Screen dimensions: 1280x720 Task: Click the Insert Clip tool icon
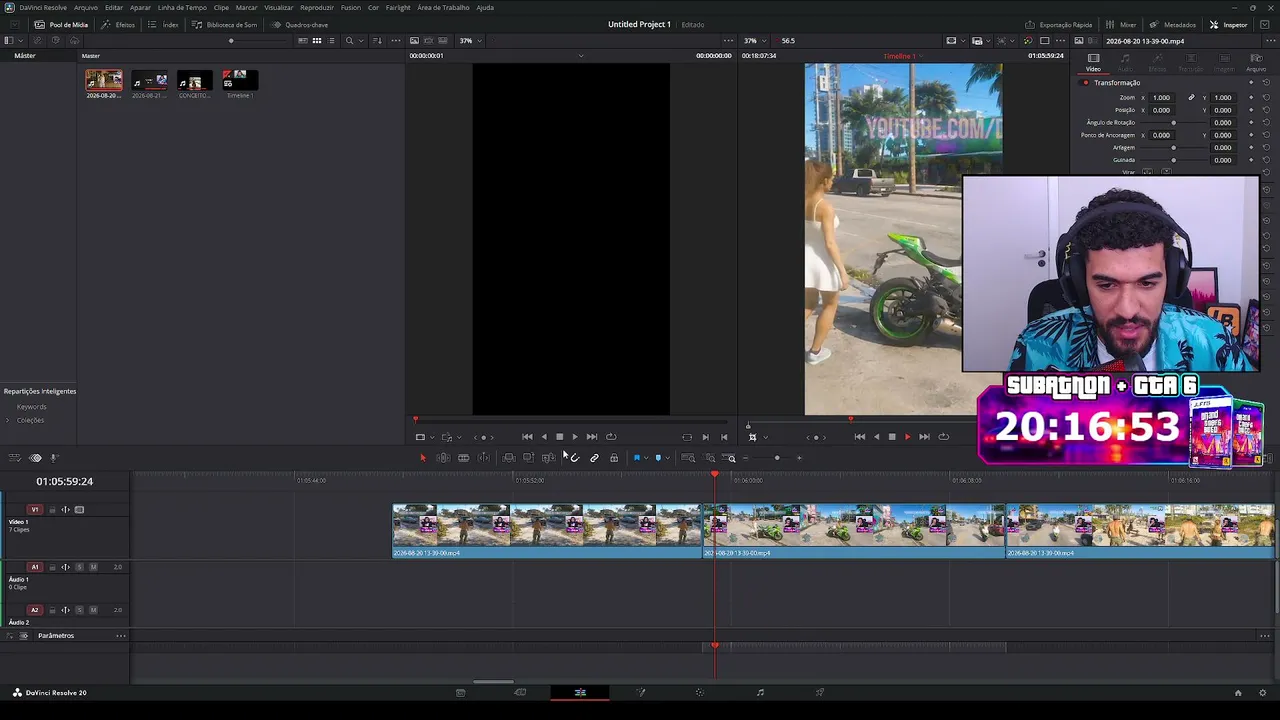pyautogui.click(x=509, y=458)
